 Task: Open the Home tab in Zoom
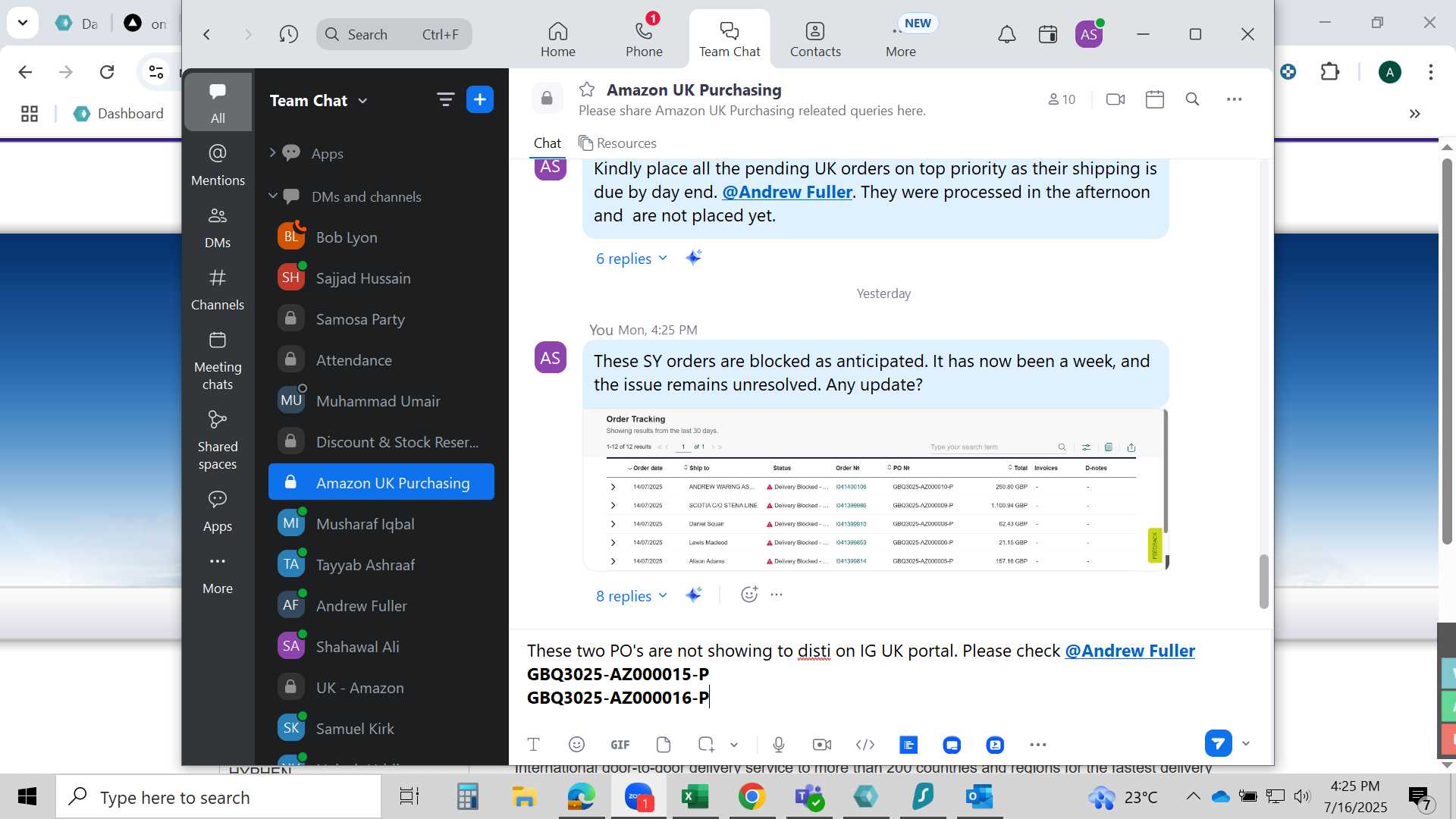point(557,39)
